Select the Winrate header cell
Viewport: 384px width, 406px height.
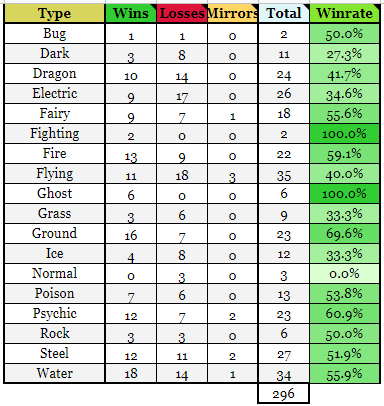tap(345, 13)
